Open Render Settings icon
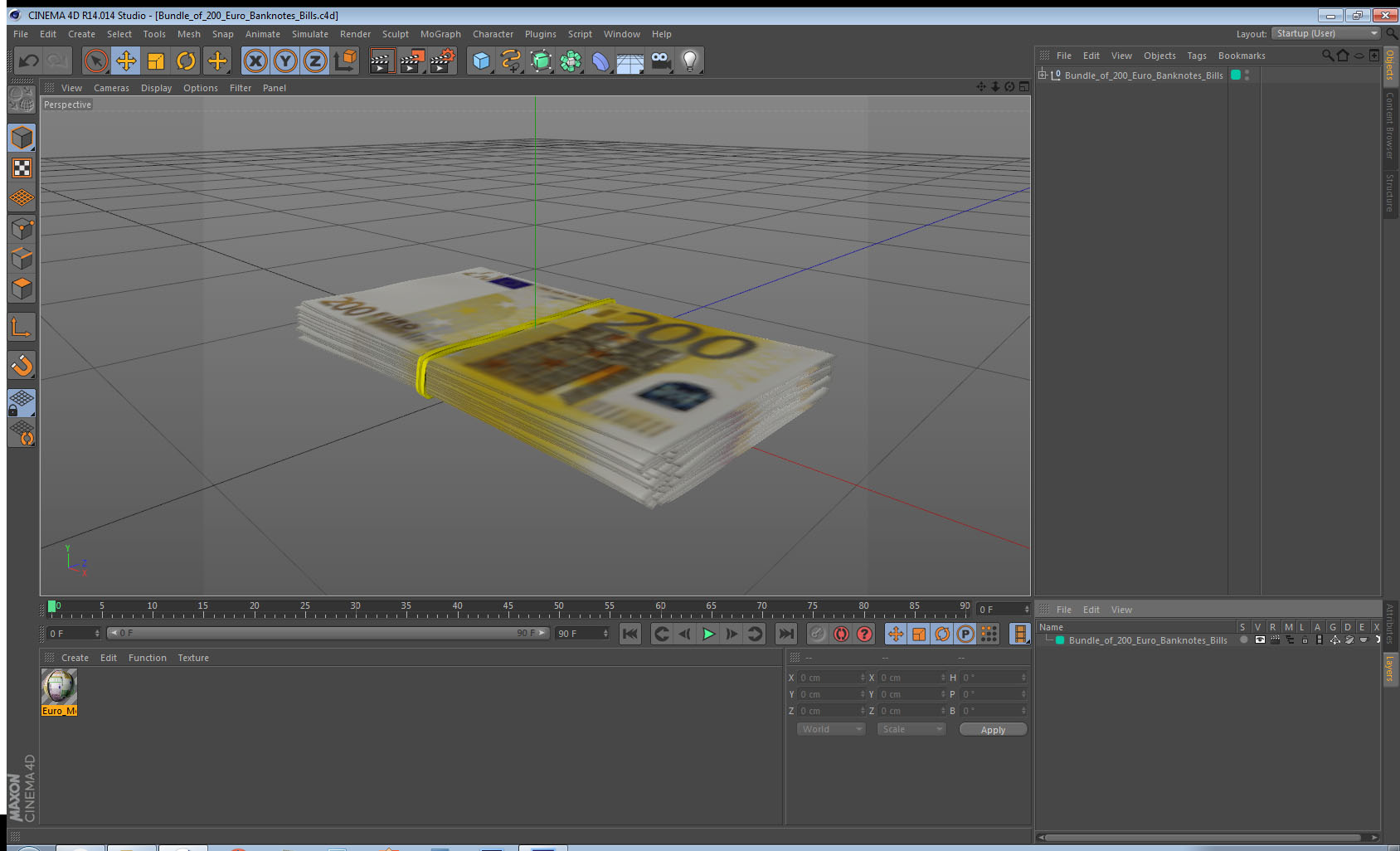The height and width of the screenshot is (851, 1400). 442,61
